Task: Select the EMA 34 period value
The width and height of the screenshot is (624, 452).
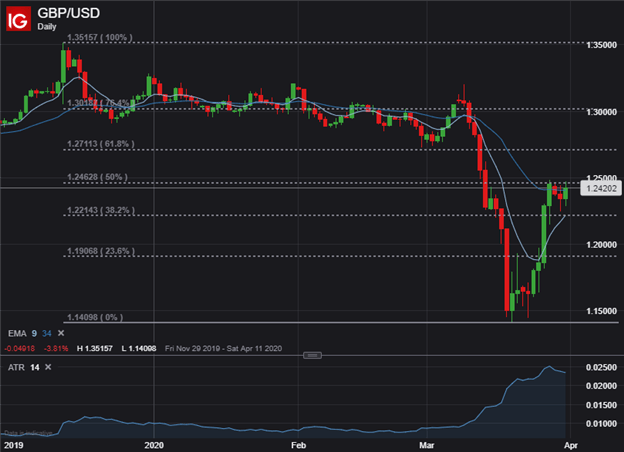Action: [x=47, y=333]
